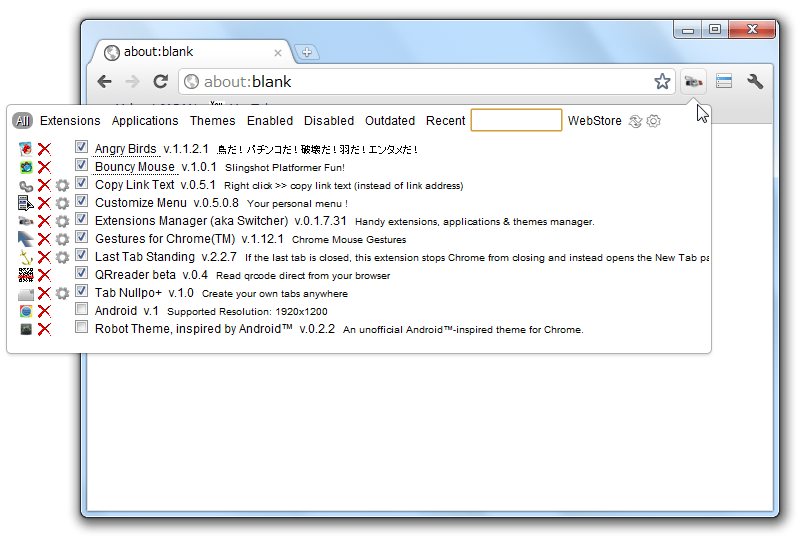
Task: Uninstall Android theme with red X
Action: point(45,311)
